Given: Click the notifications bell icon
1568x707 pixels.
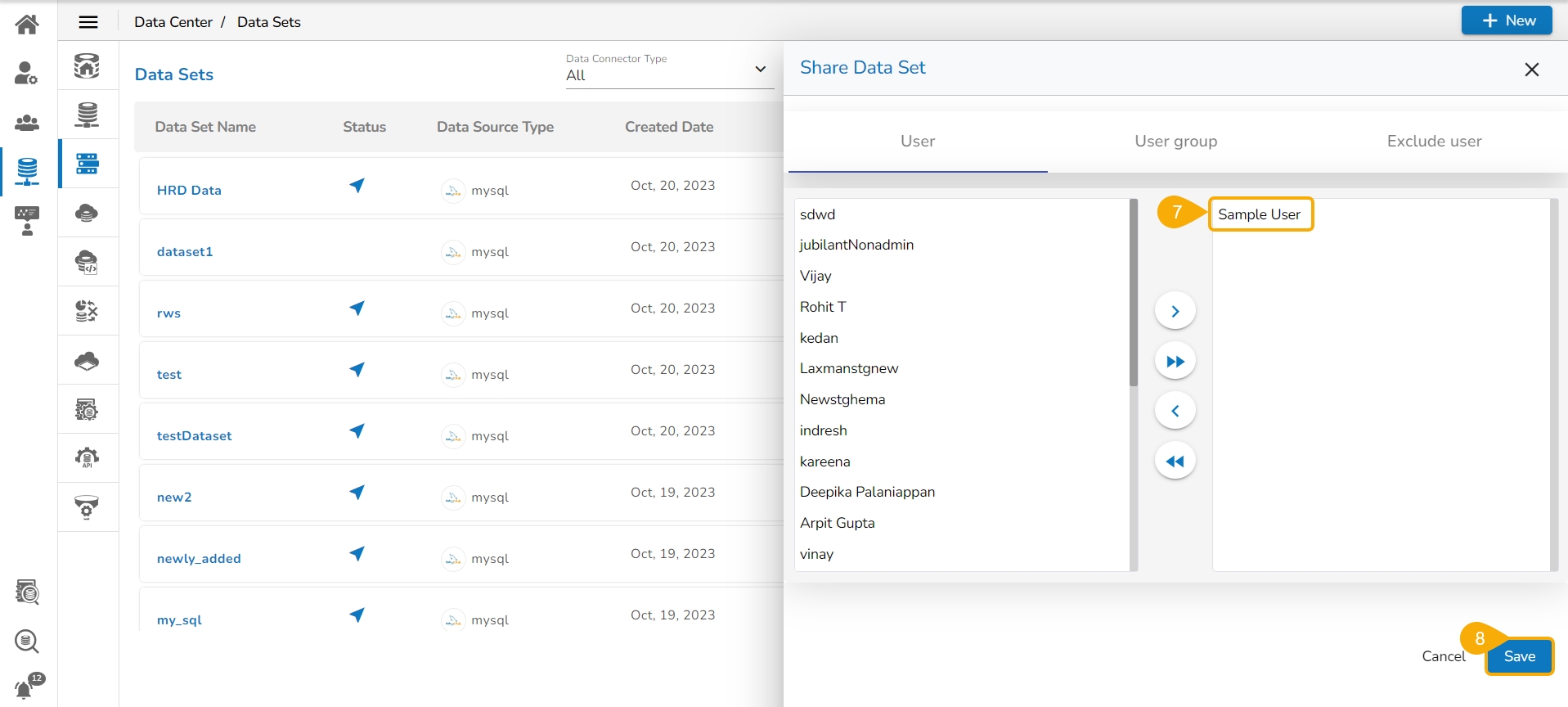Looking at the screenshot, I should pyautogui.click(x=25, y=688).
